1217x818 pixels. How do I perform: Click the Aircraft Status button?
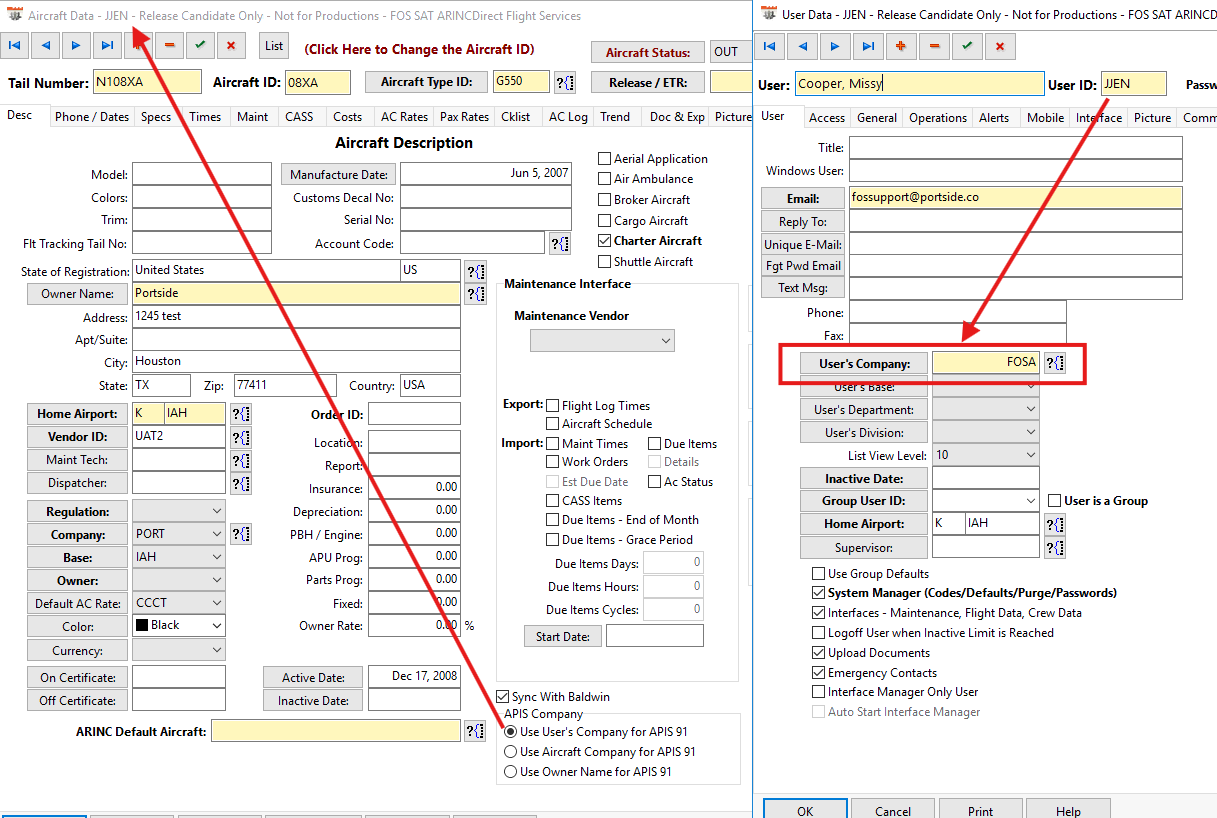[647, 53]
